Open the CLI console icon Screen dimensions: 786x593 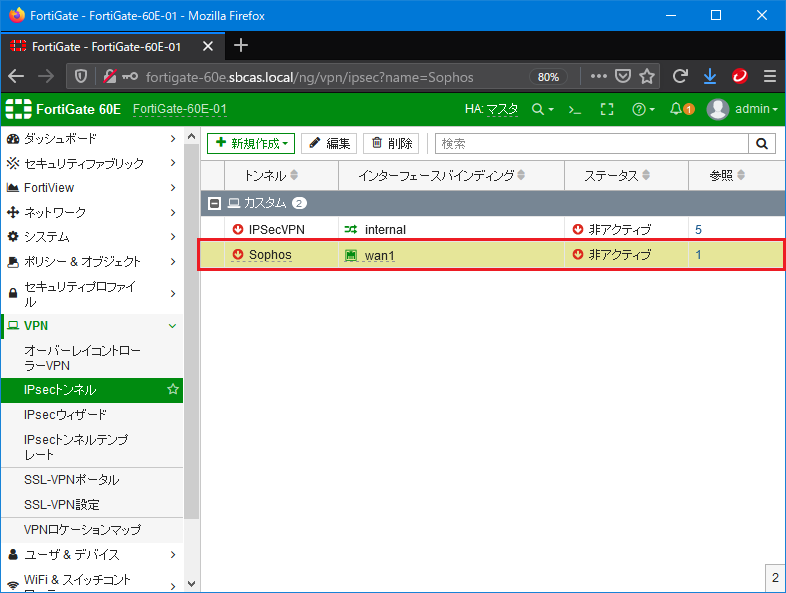[x=574, y=109]
